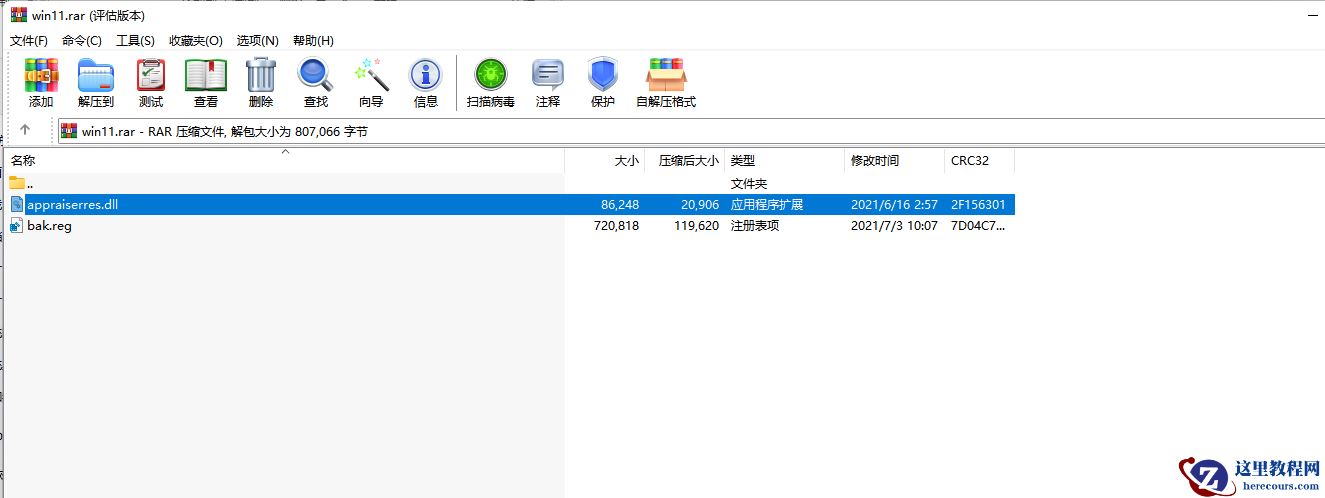Click the 查找 (Find) magnifier icon
This screenshot has height=498, width=1325.
(316, 75)
